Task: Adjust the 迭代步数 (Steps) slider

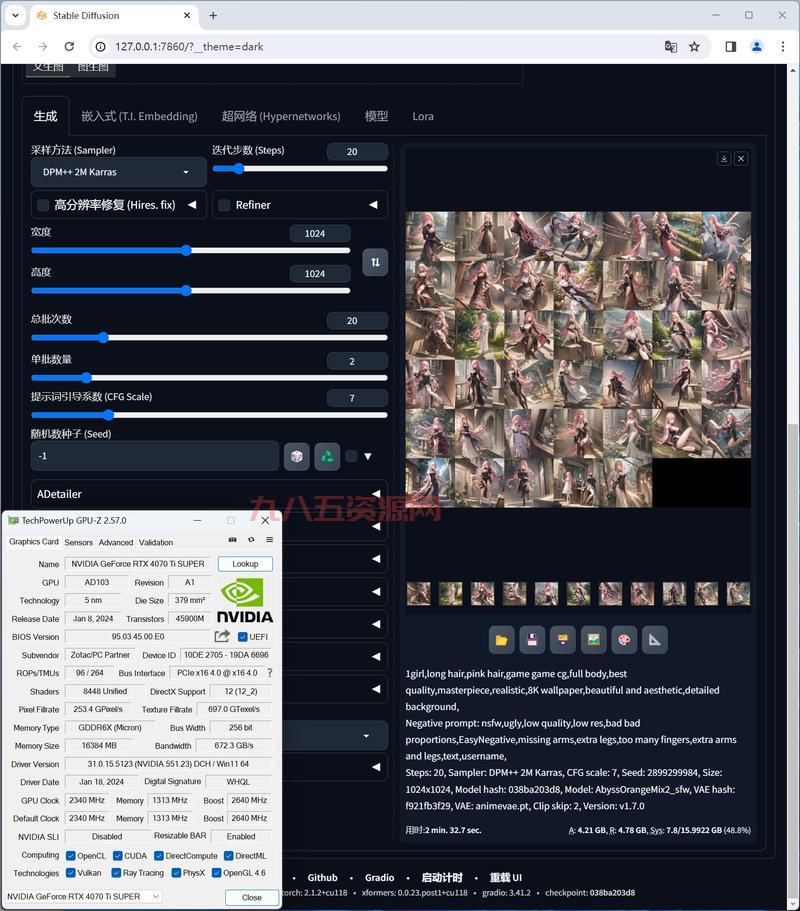Action: tap(300, 168)
